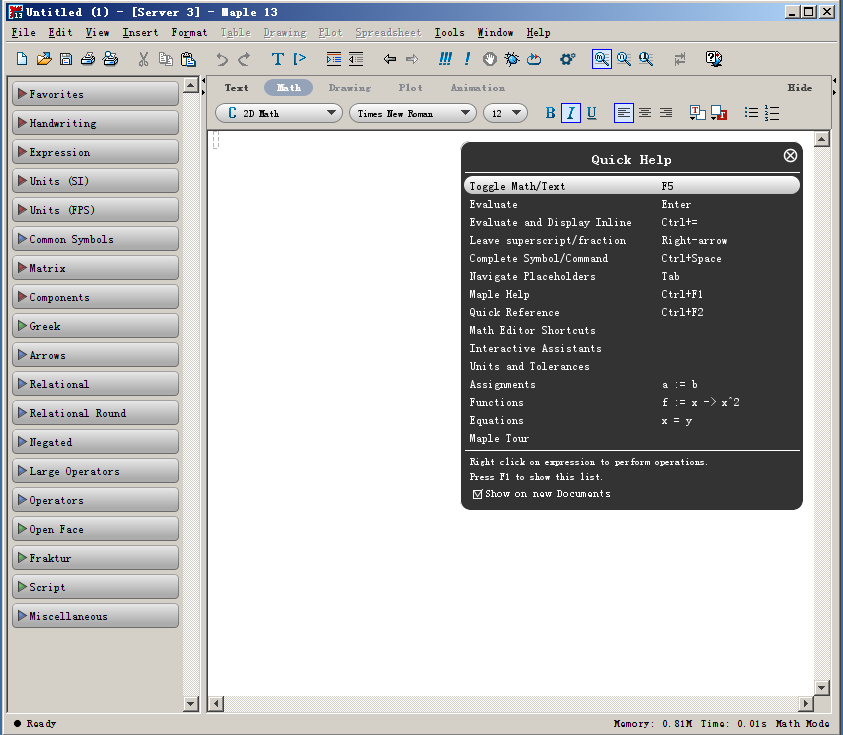This screenshot has height=735, width=843.
Task: Set zoom to default magnifier icon
Action: pyautogui.click(x=602, y=59)
